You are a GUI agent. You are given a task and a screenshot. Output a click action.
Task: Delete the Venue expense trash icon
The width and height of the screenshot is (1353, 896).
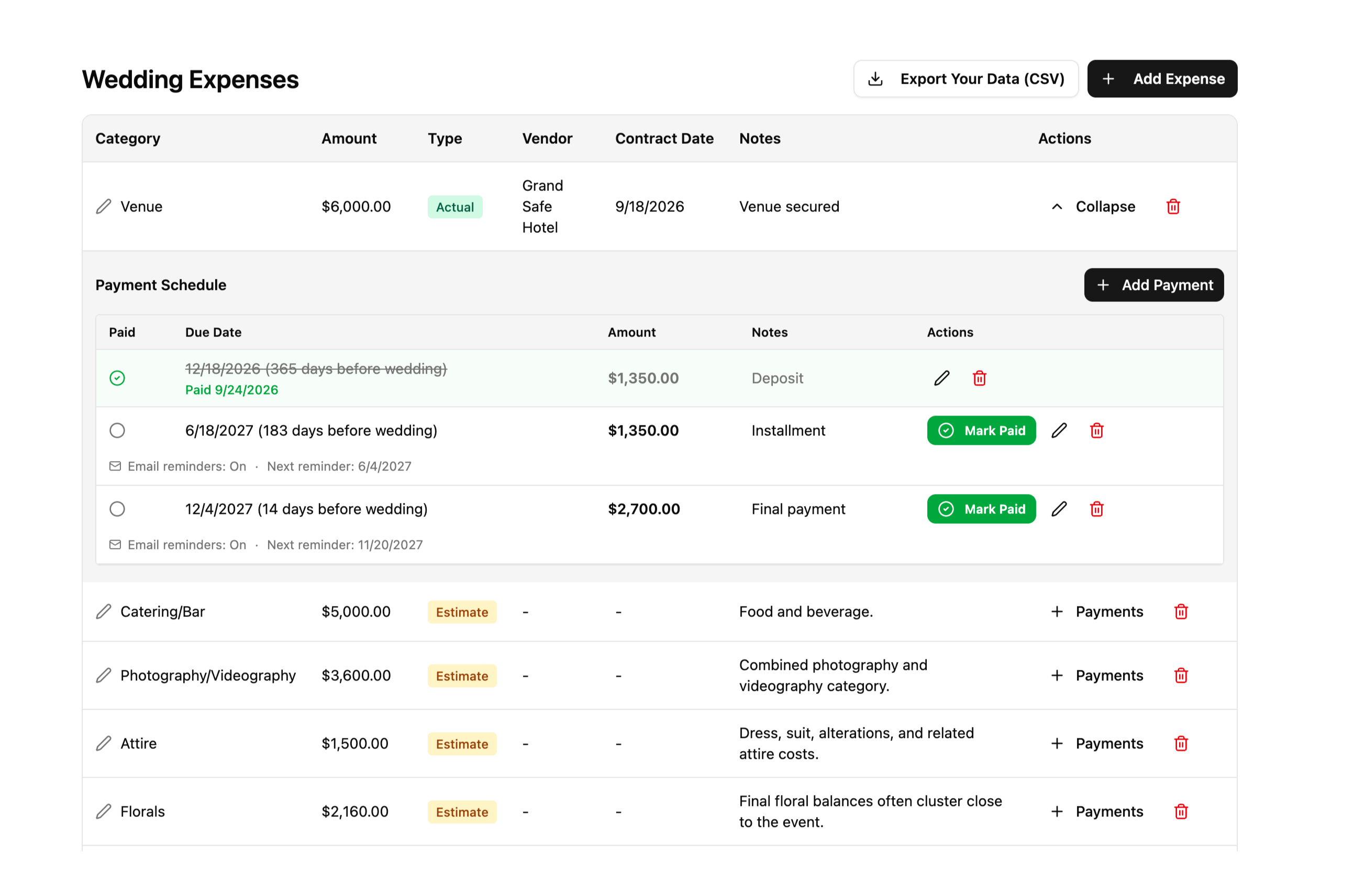[x=1173, y=207]
